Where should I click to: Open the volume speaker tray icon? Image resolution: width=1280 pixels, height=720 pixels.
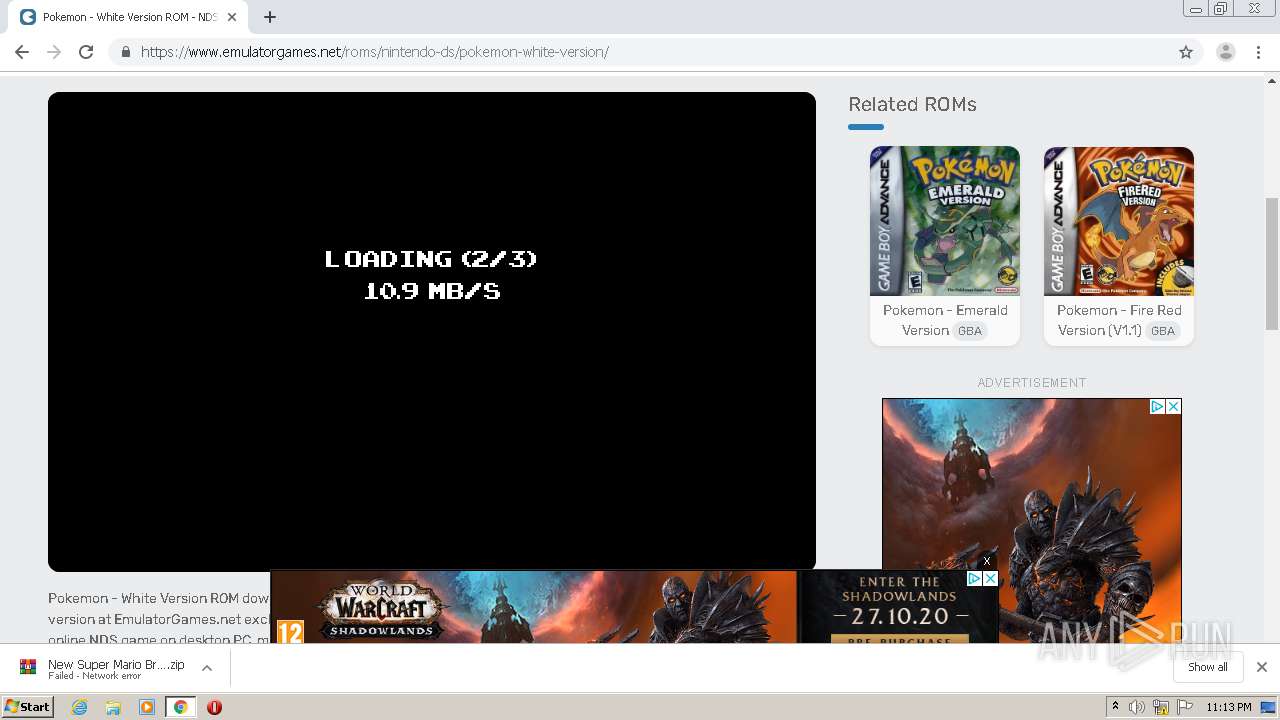click(1137, 707)
